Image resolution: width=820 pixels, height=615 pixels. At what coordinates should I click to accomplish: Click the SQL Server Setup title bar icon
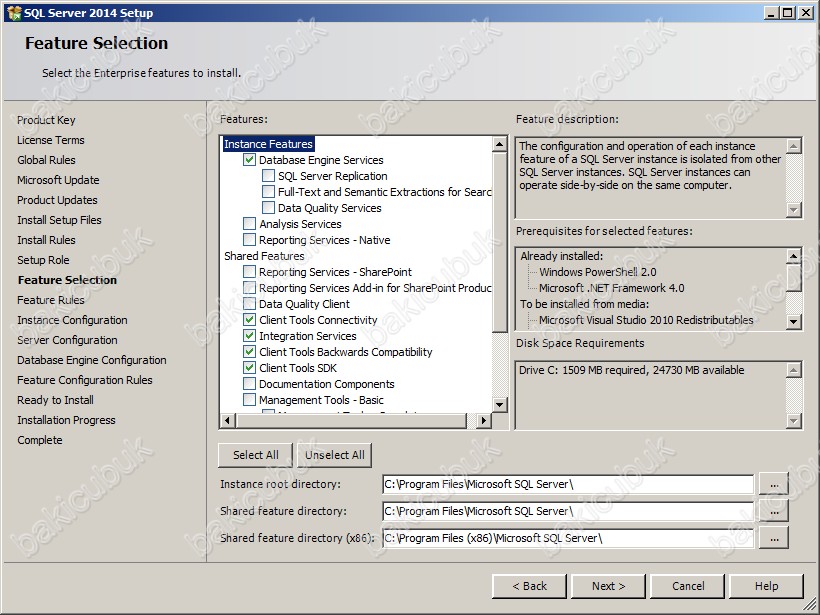[x=14, y=13]
